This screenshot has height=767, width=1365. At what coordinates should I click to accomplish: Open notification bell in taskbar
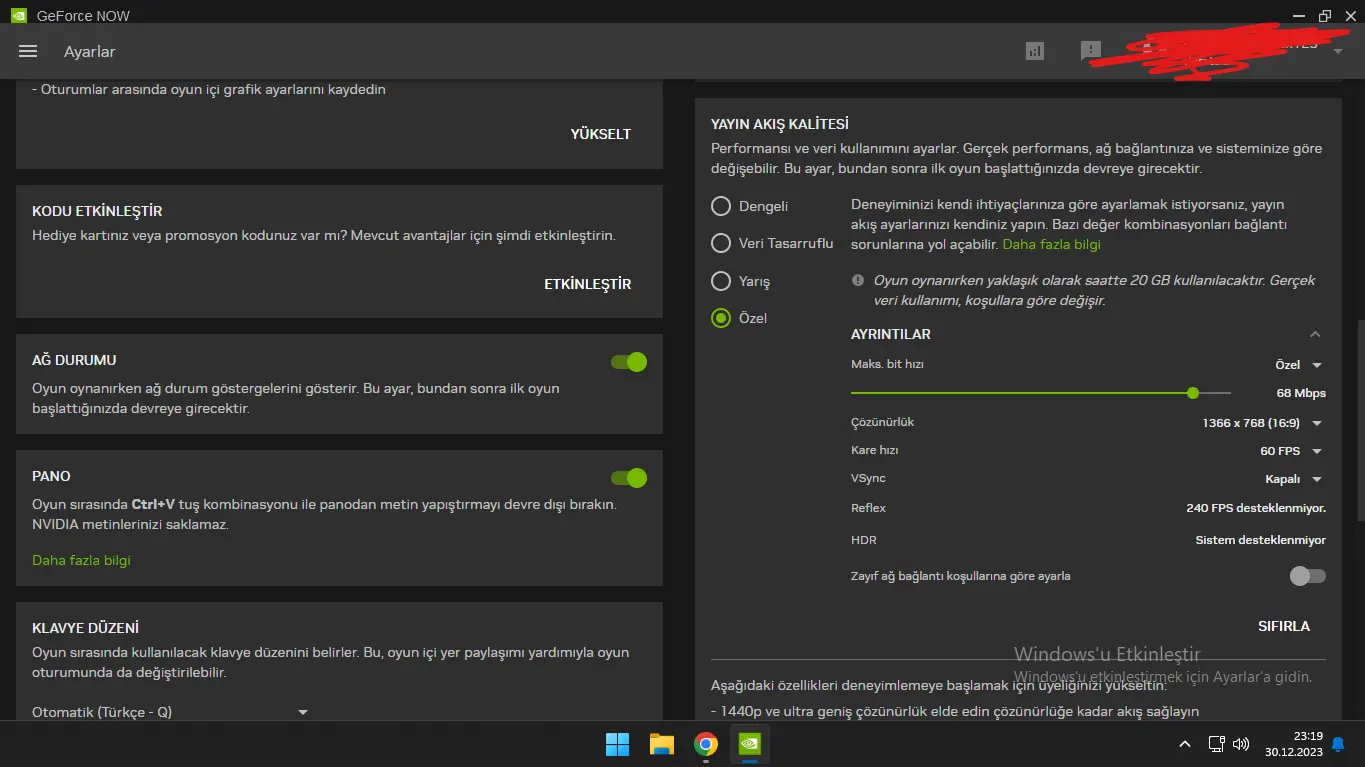tap(1338, 744)
